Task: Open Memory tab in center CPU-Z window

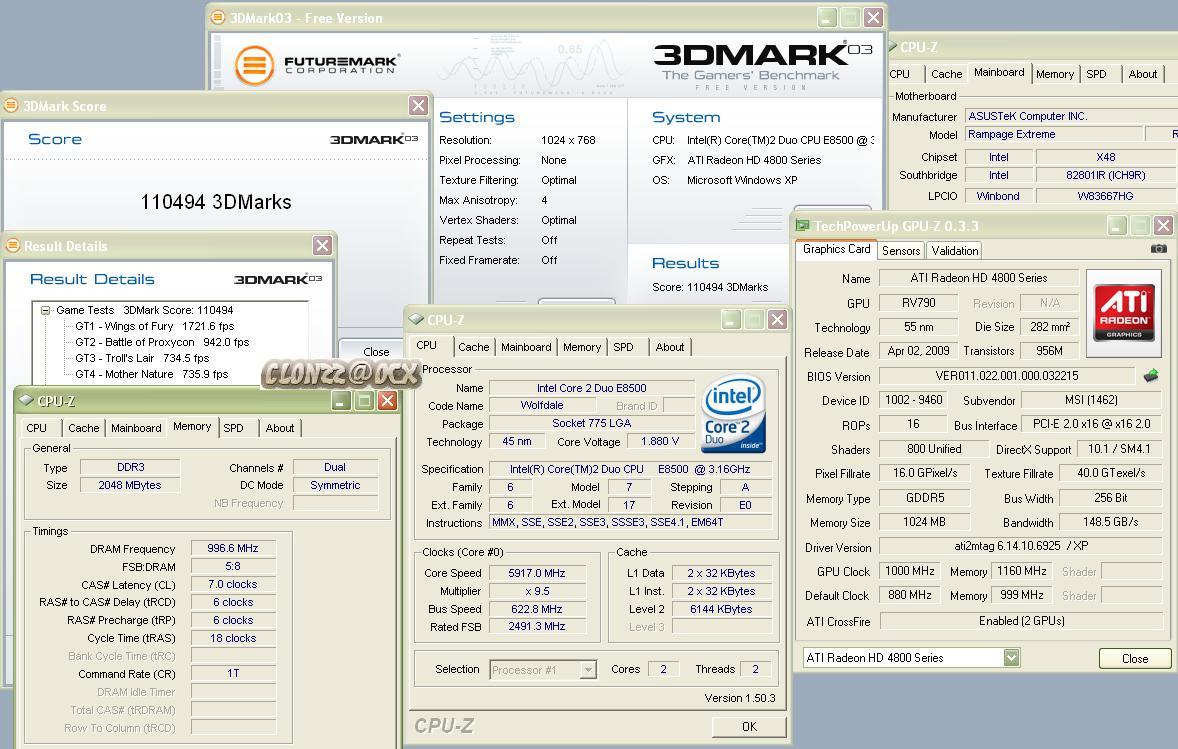Action: click(x=581, y=347)
